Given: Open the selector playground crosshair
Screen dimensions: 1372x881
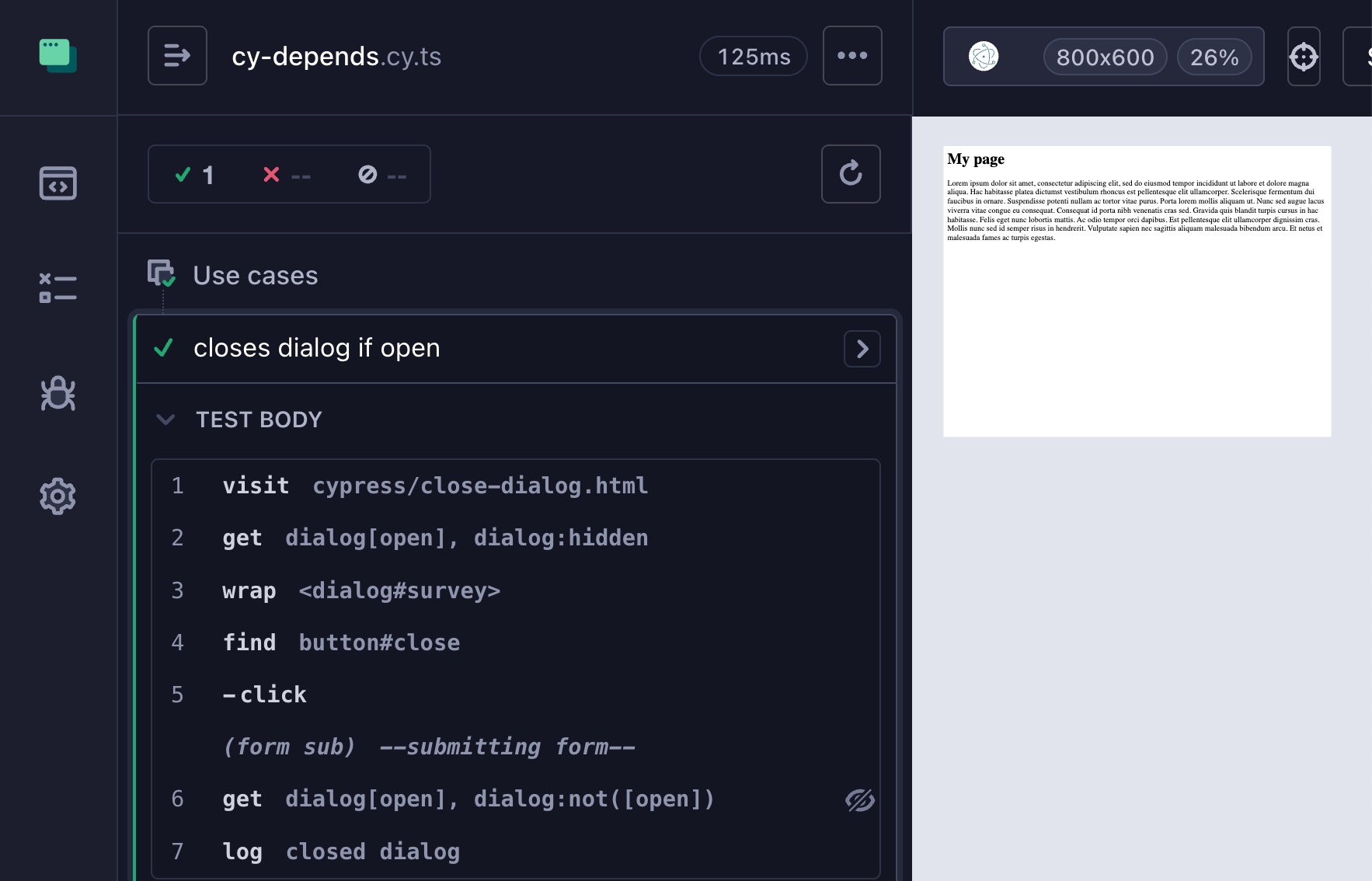Looking at the screenshot, I should tap(1304, 57).
